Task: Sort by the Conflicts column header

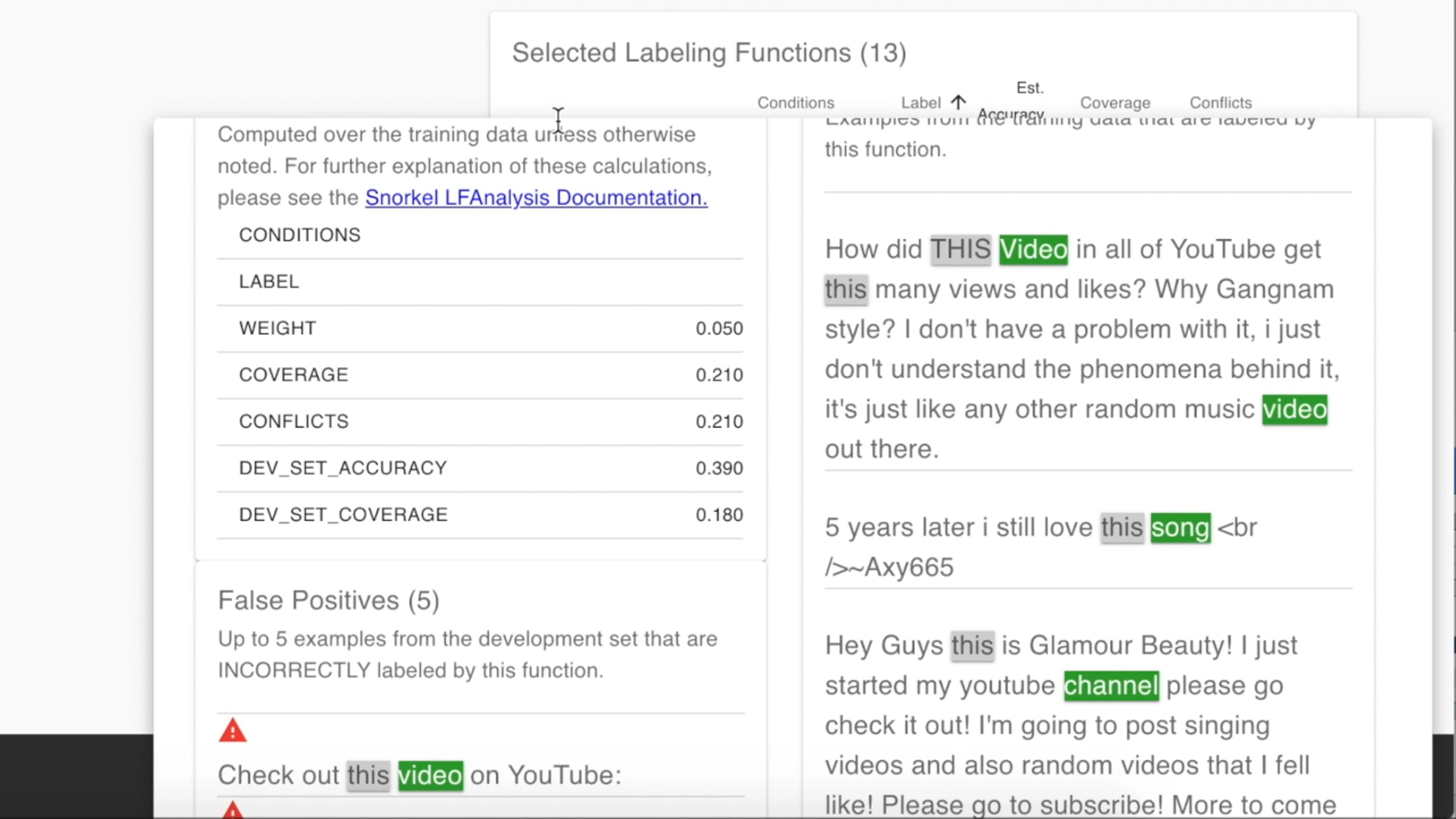Action: click(1221, 103)
